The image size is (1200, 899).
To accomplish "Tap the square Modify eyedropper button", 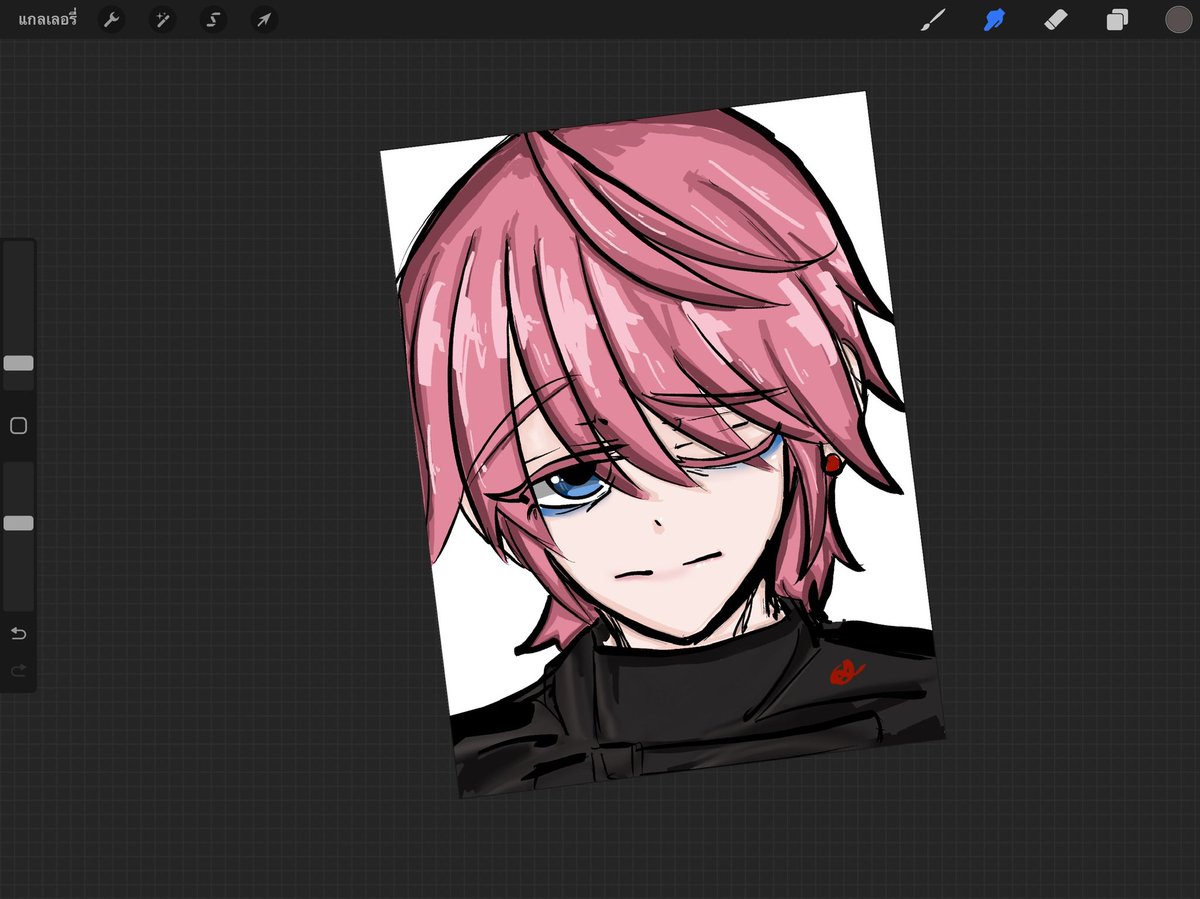I will point(18,426).
